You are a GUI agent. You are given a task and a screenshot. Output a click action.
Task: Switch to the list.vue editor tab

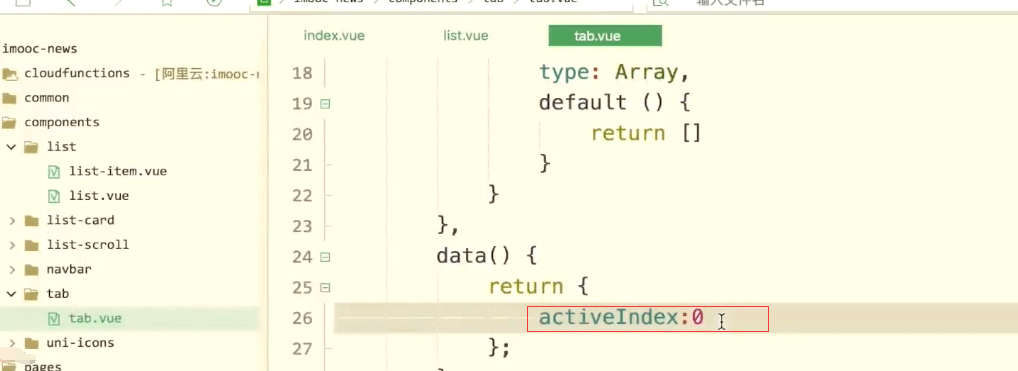pos(466,36)
